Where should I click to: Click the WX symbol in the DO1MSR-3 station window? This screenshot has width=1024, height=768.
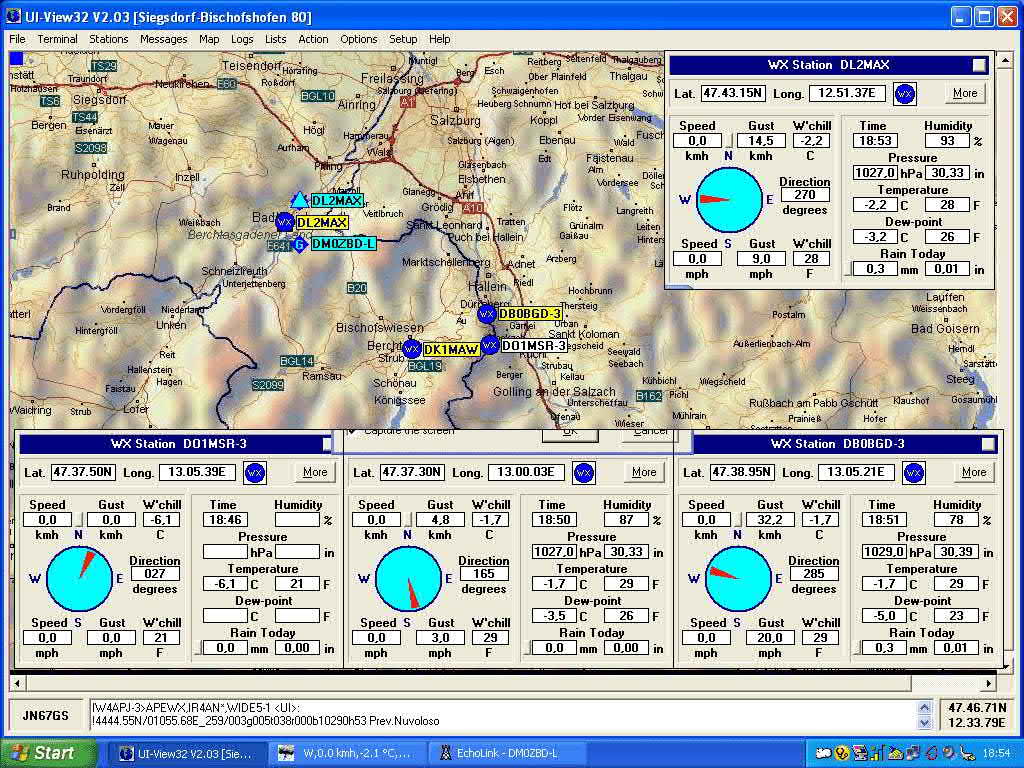pyautogui.click(x=255, y=473)
